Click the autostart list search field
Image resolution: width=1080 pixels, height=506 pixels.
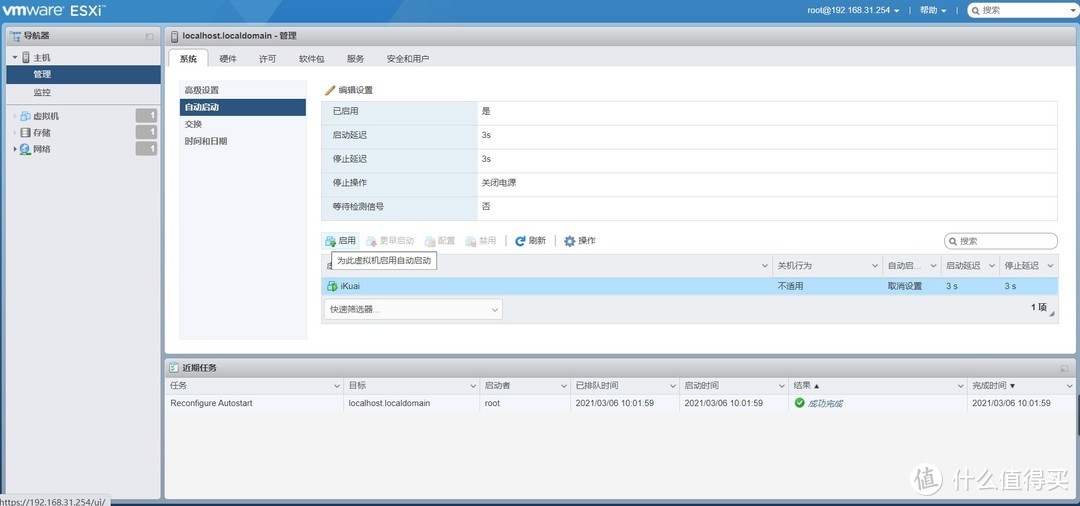pyautogui.click(x=1001, y=241)
